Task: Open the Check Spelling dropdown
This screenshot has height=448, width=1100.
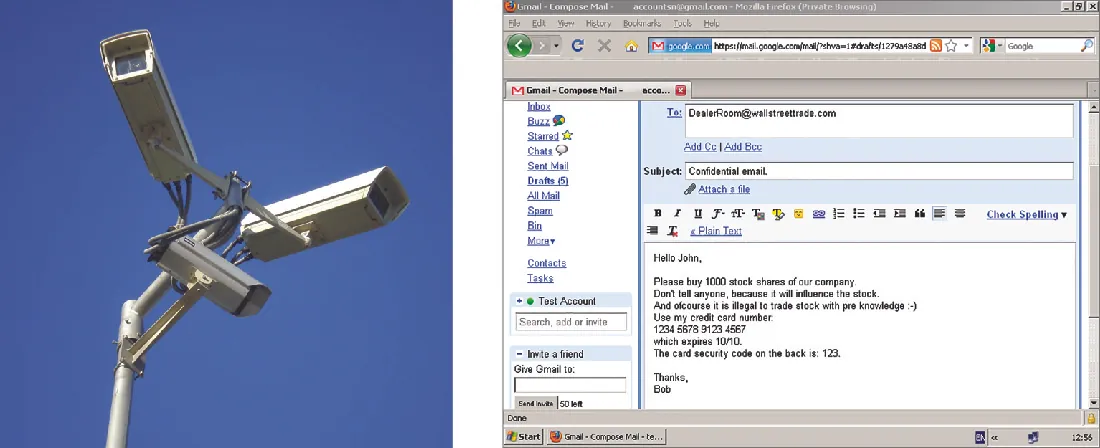Action: click(x=1026, y=215)
